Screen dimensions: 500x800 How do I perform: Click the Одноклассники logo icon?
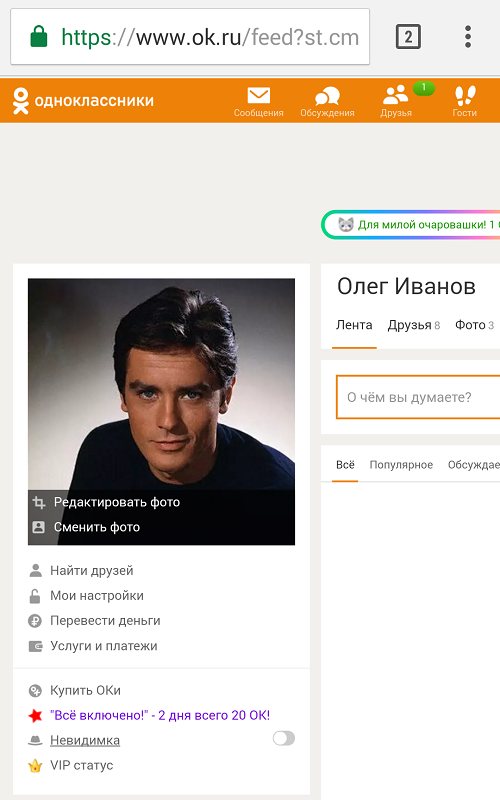(21, 101)
